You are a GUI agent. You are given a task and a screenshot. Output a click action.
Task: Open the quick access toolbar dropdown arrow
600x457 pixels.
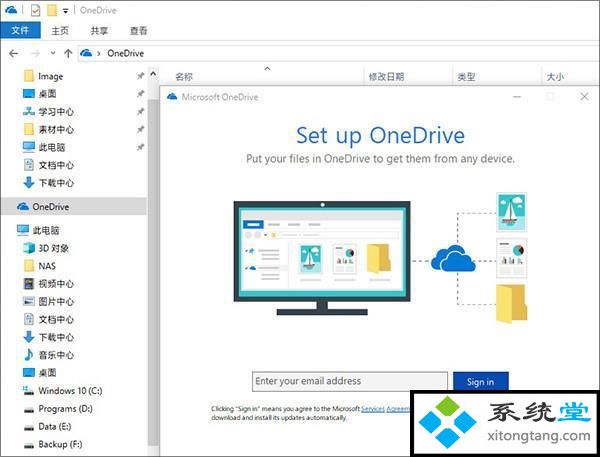[65, 11]
